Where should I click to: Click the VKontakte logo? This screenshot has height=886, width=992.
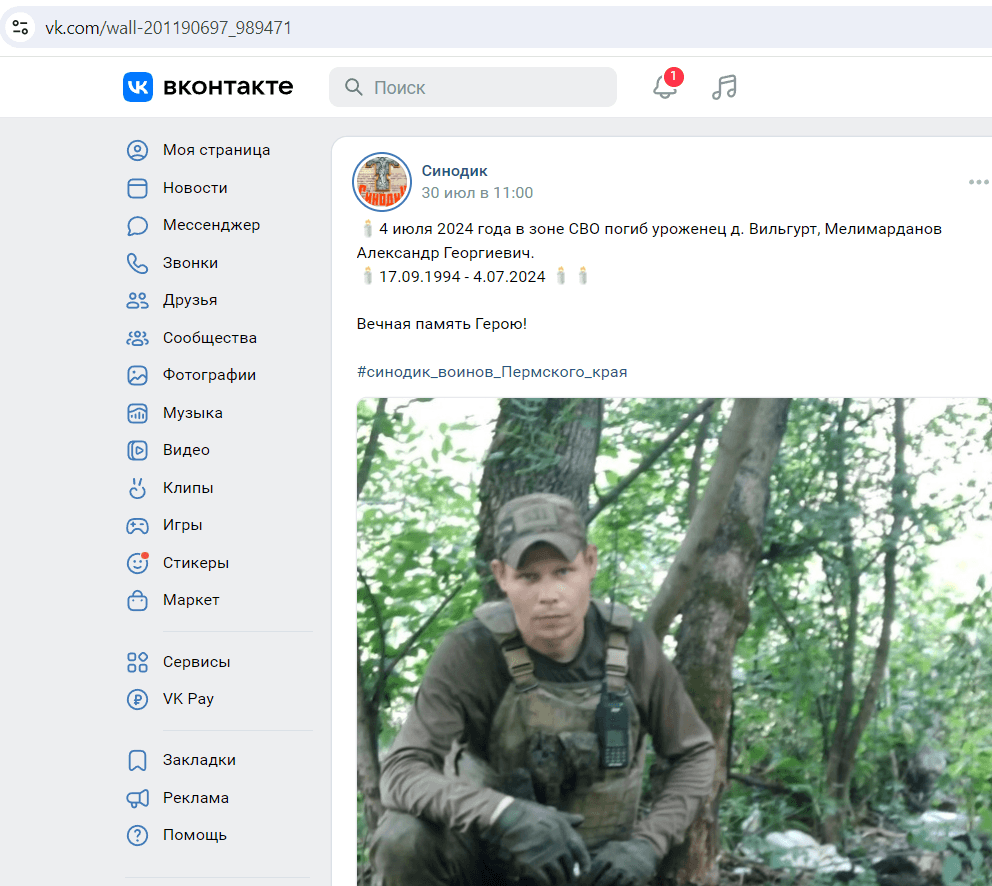point(208,87)
